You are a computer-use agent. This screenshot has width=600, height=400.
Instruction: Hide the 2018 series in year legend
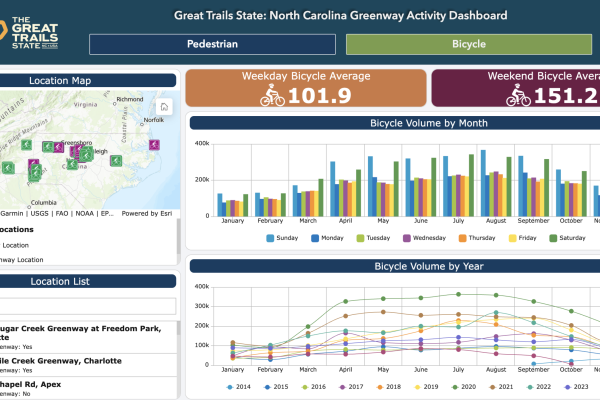point(389,387)
